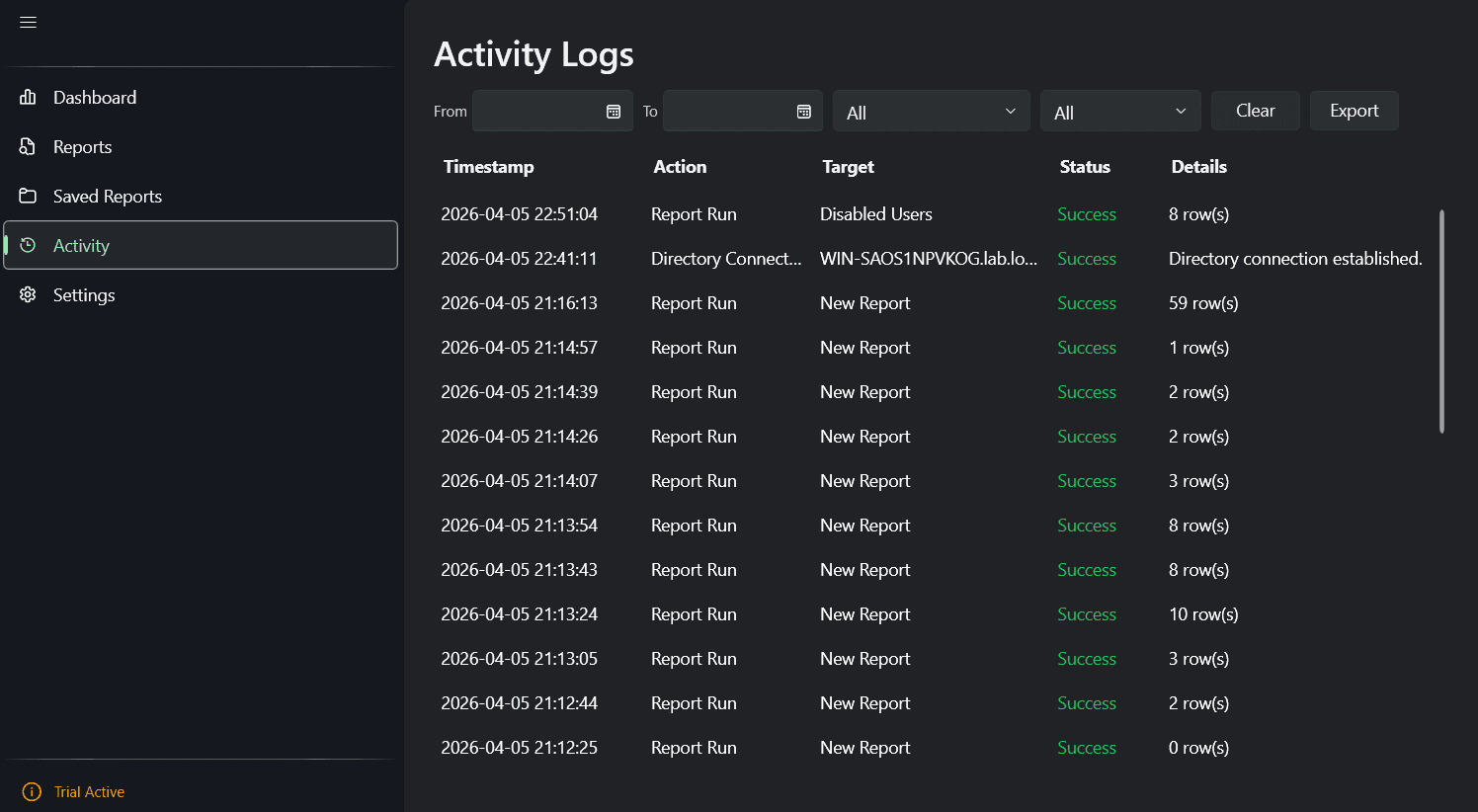This screenshot has height=812, width=1478.
Task: Click the 10 row(s) details cell
Action: (x=1203, y=613)
